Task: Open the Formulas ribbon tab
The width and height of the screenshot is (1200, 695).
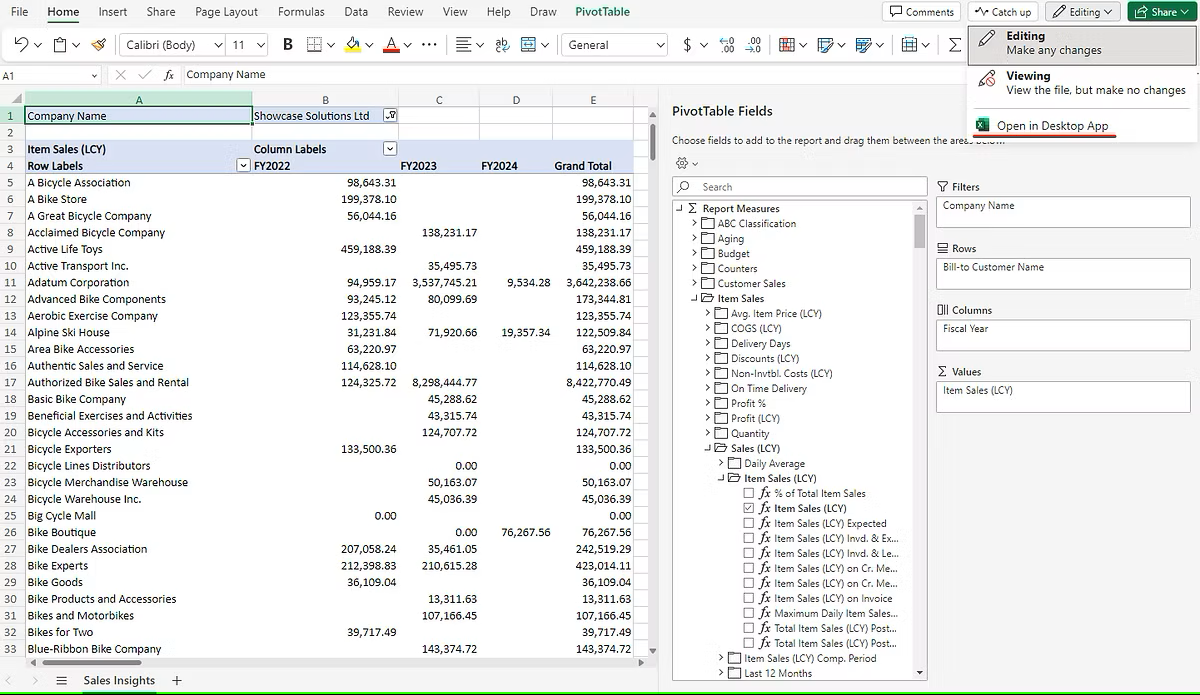Action: (301, 12)
